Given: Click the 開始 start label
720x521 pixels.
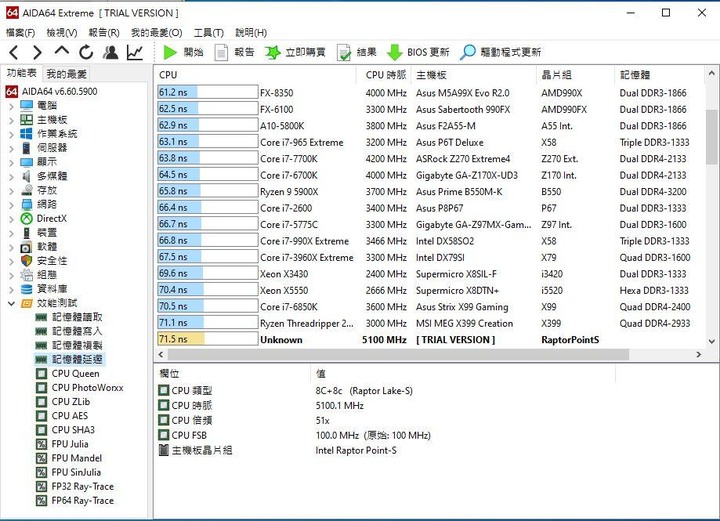Looking at the screenshot, I should pyautogui.click(x=193, y=52).
